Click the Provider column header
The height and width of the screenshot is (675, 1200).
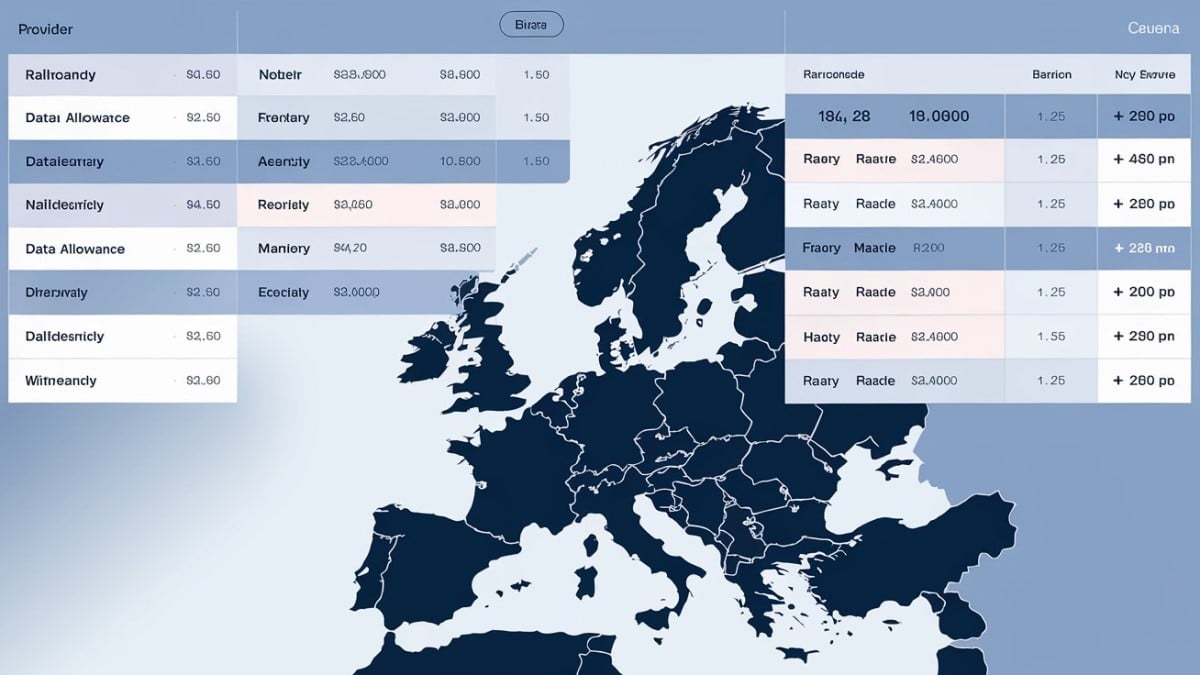pos(45,30)
